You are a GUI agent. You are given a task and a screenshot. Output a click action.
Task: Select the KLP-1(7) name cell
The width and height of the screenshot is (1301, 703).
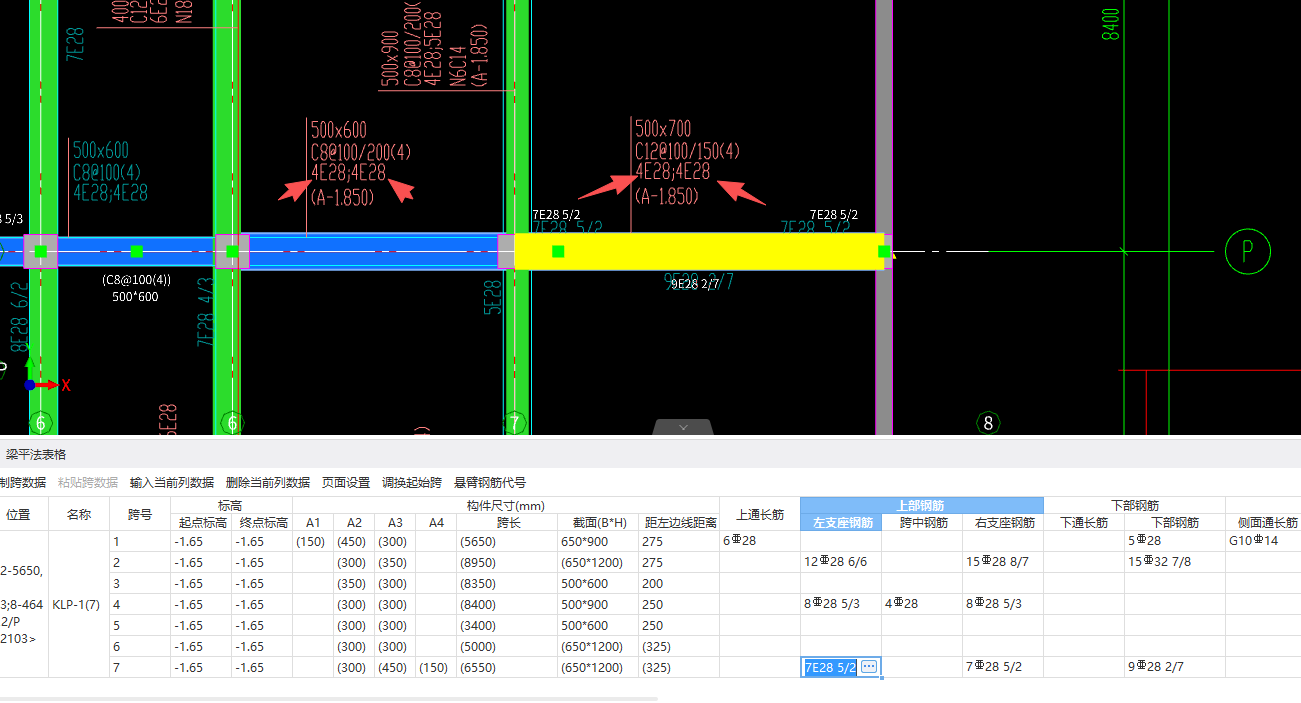tap(79, 604)
